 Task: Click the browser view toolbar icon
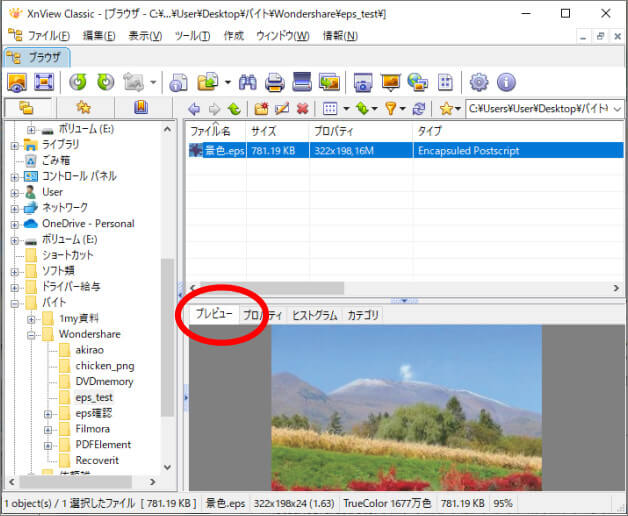click(17, 83)
